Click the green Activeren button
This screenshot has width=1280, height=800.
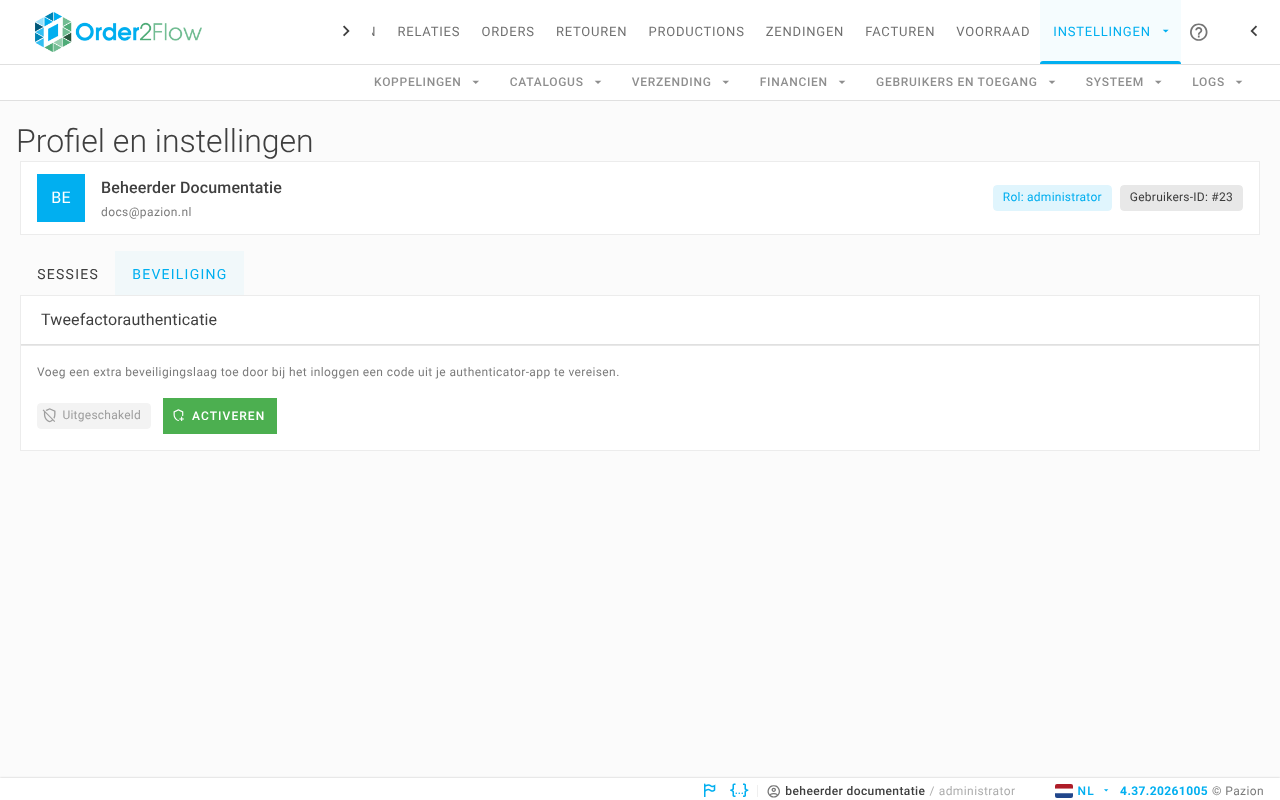click(220, 416)
